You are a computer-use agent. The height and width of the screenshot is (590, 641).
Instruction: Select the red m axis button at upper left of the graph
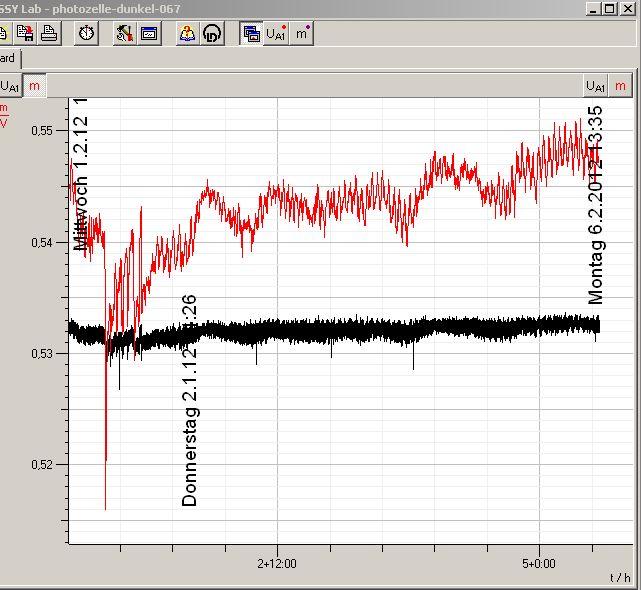[34, 86]
